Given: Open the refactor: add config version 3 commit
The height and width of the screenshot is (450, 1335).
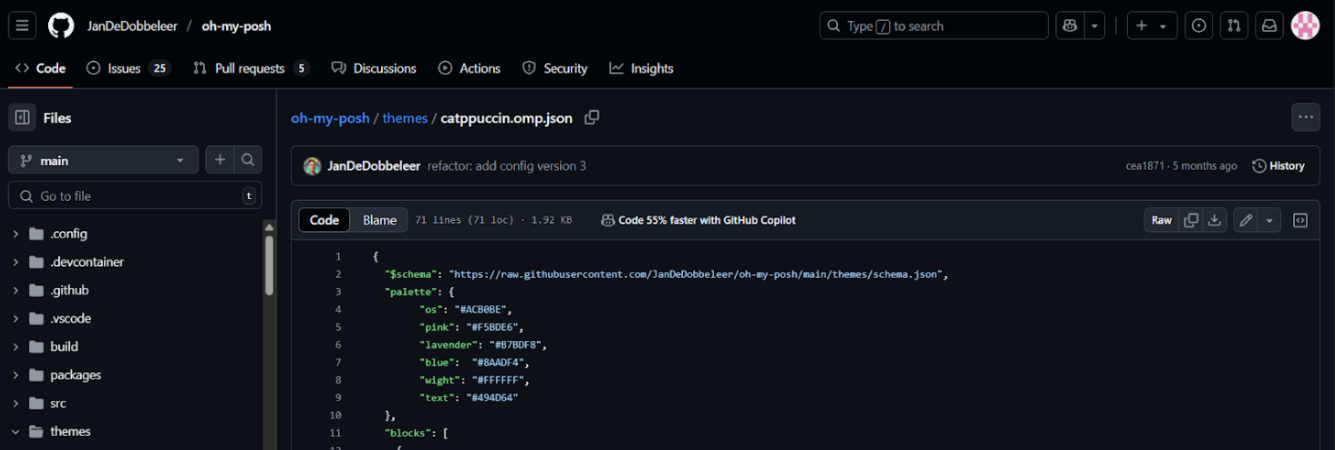Looking at the screenshot, I should (x=507, y=166).
